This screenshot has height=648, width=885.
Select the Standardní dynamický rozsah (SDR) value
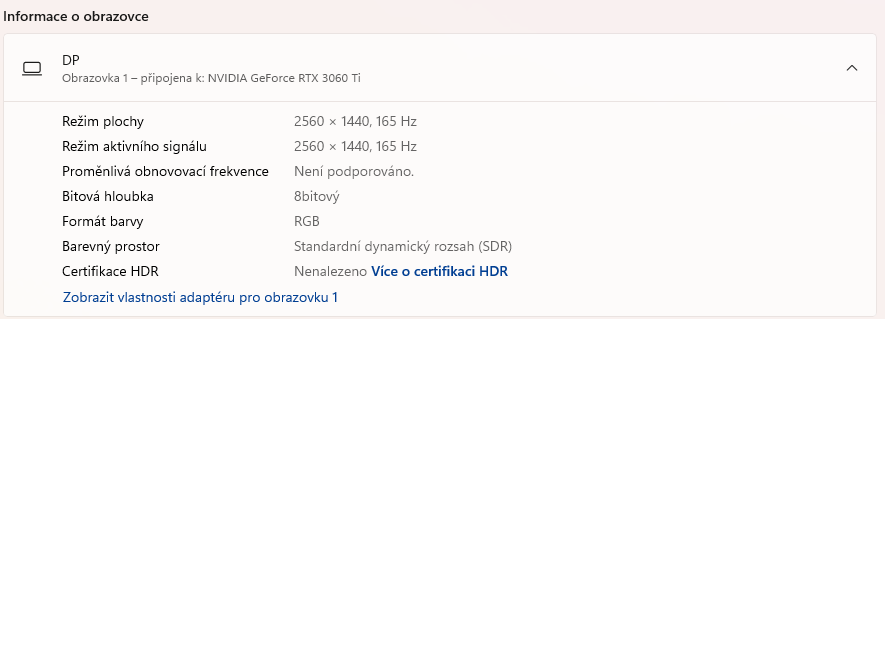[x=402, y=246]
